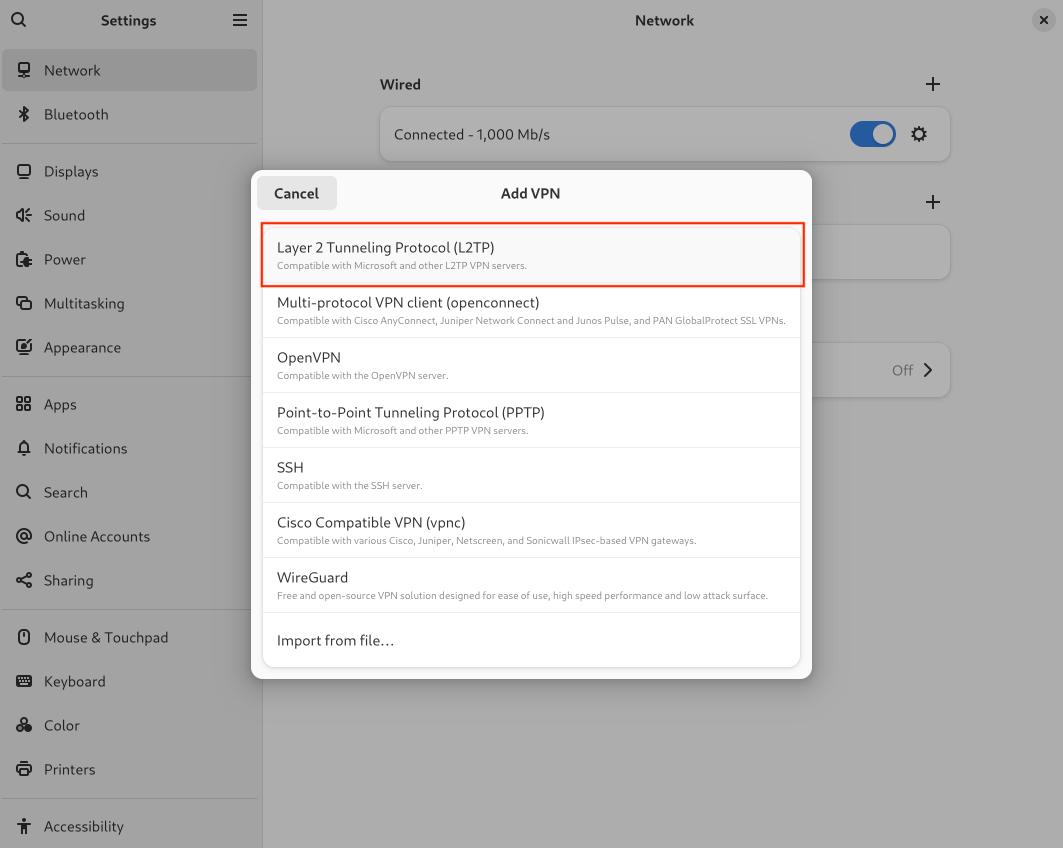Click the Appearance icon

(x=24, y=347)
